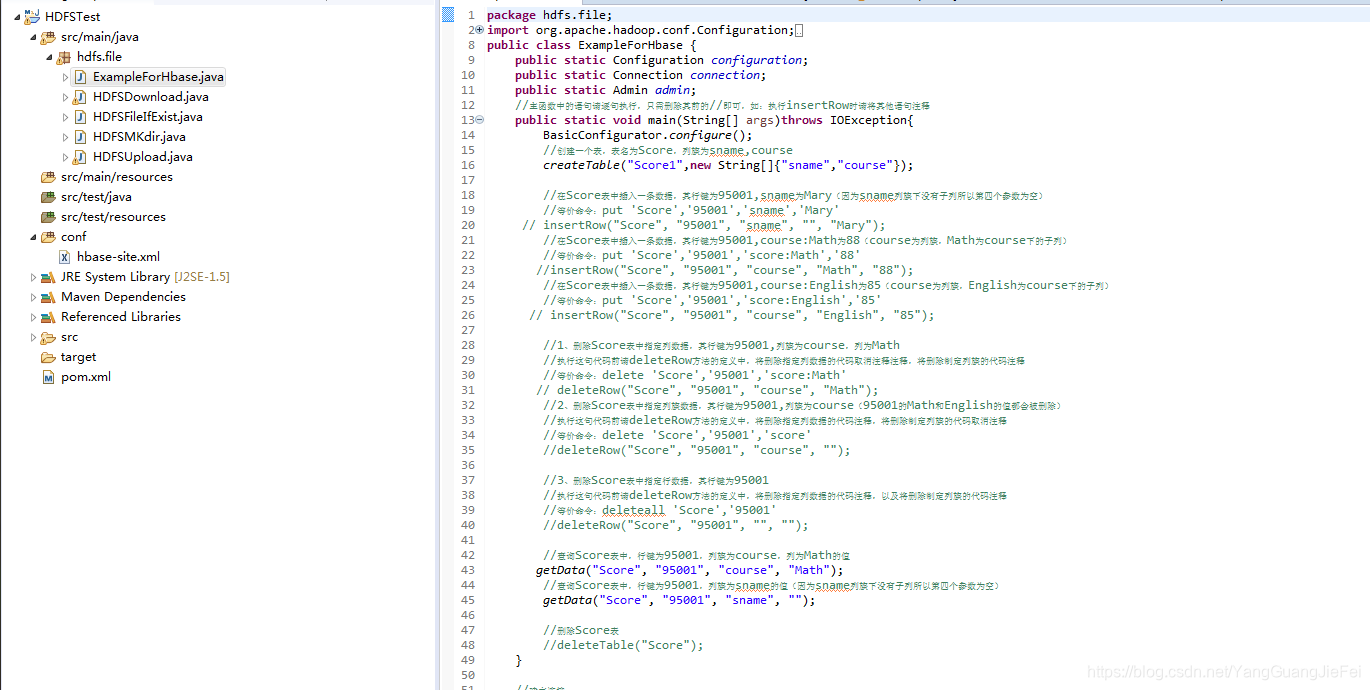Expand the Referenced Libraries node

pyautogui.click(x=33, y=317)
